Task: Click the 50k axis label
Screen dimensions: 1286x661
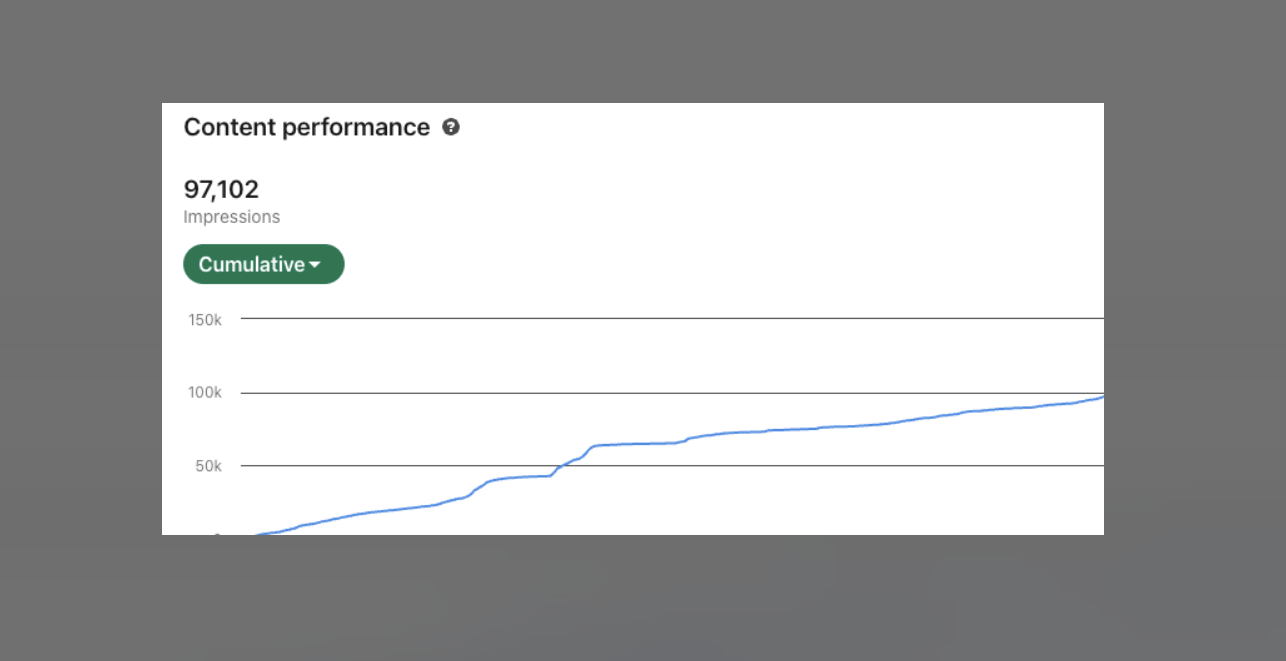Action: (x=207, y=465)
